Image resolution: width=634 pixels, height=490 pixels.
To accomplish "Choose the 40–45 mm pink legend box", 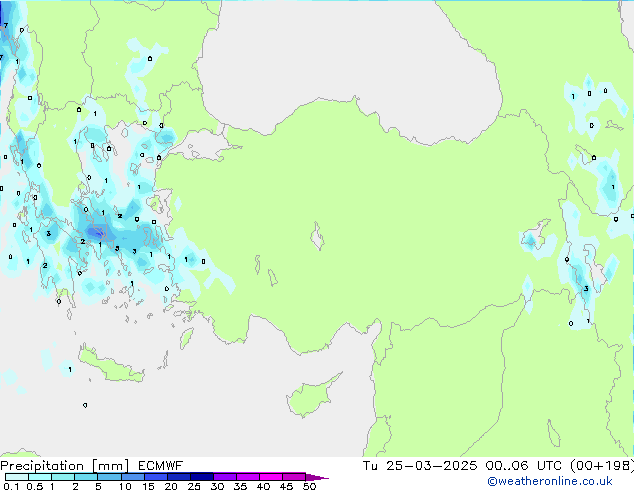I will click(x=271, y=477).
